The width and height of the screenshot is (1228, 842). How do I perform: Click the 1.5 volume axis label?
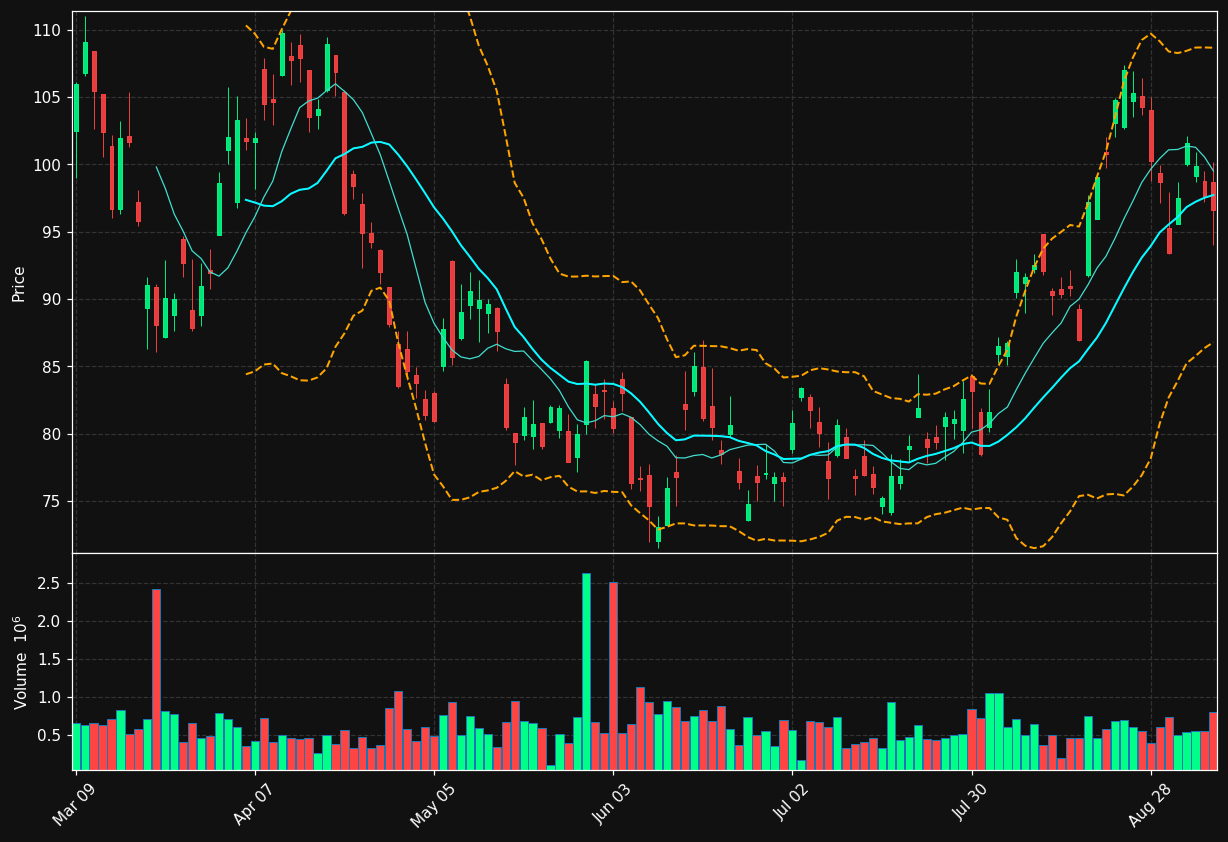point(49,659)
